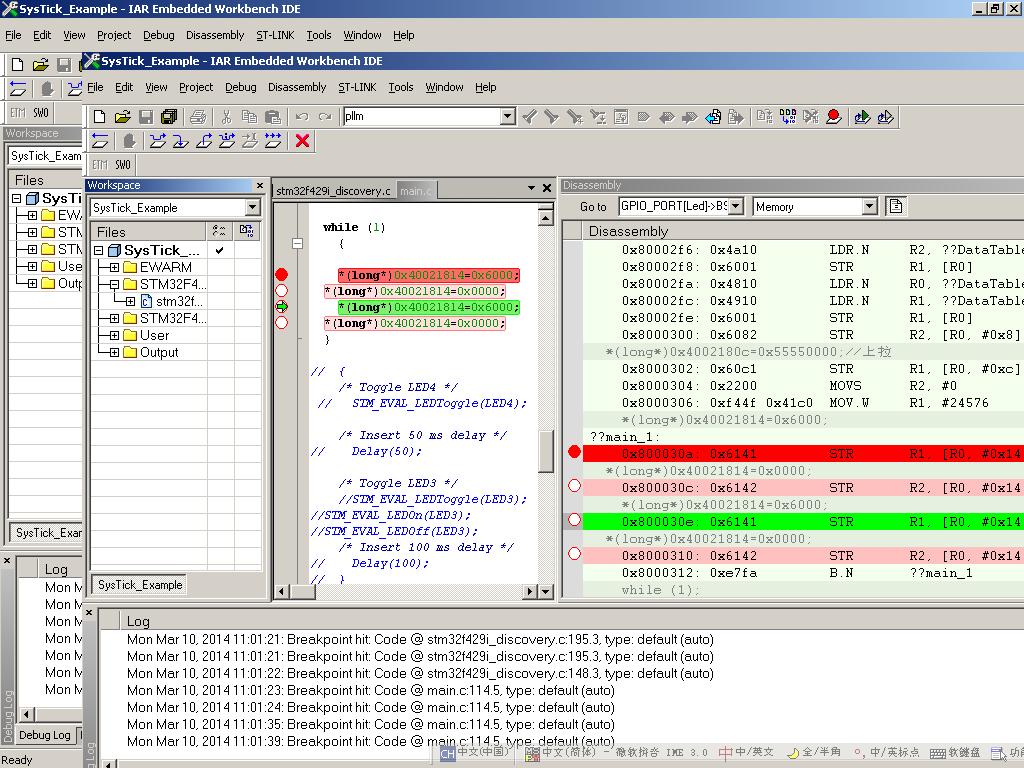Close the active editor tab
This screenshot has height=768, width=1024.
tap(547, 188)
